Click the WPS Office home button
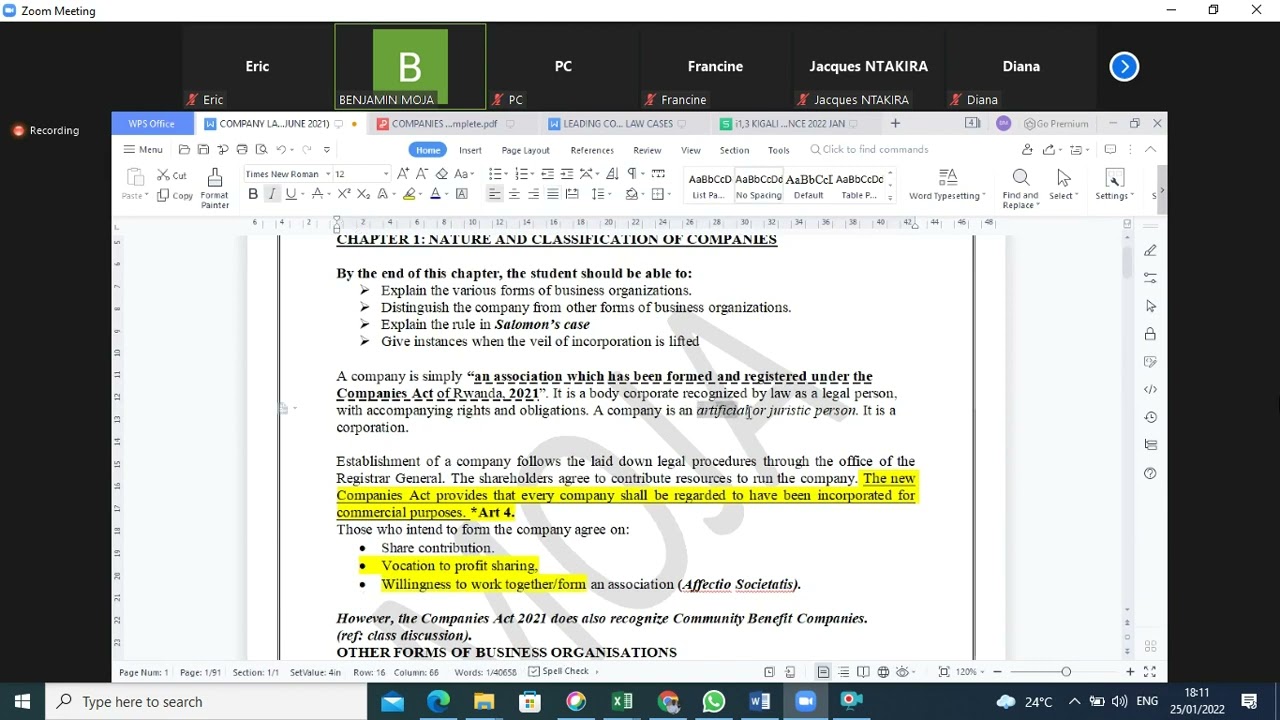 click(x=151, y=124)
